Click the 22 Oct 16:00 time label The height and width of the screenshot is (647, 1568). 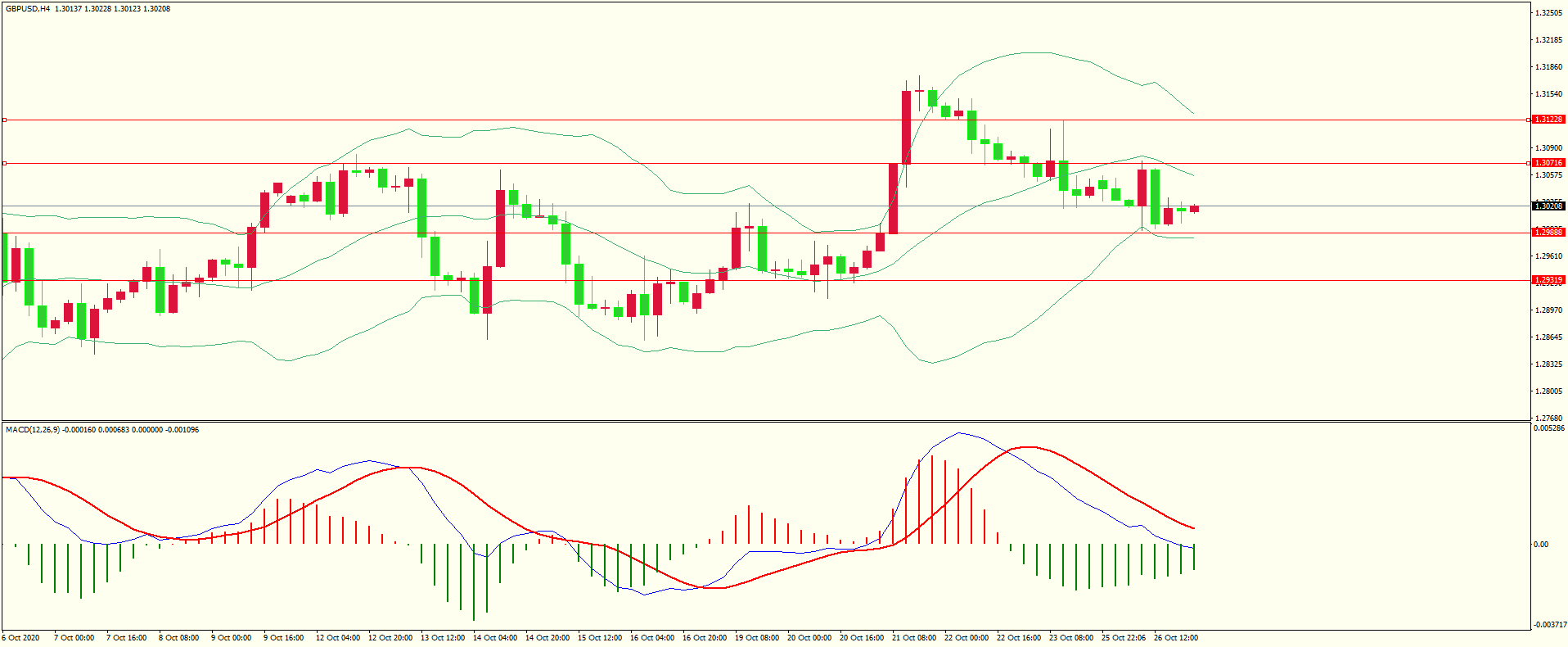click(x=1019, y=638)
